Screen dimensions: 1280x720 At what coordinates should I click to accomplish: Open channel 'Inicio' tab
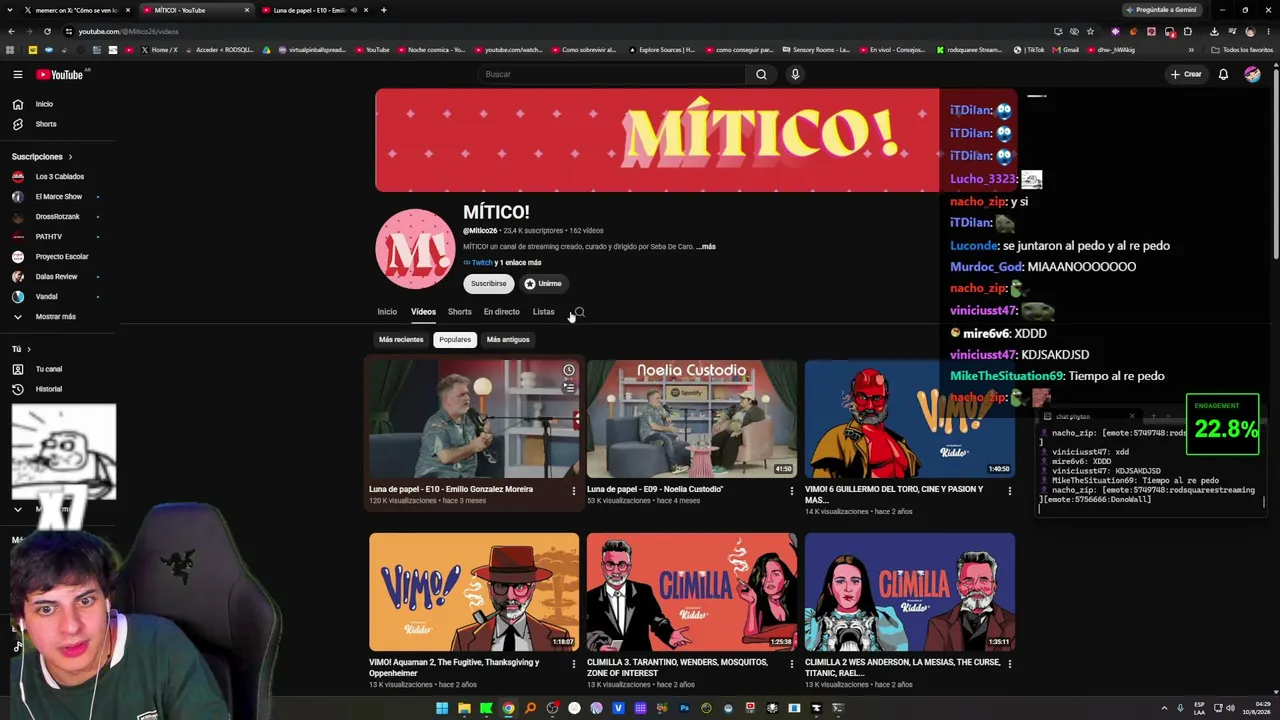pyautogui.click(x=387, y=312)
